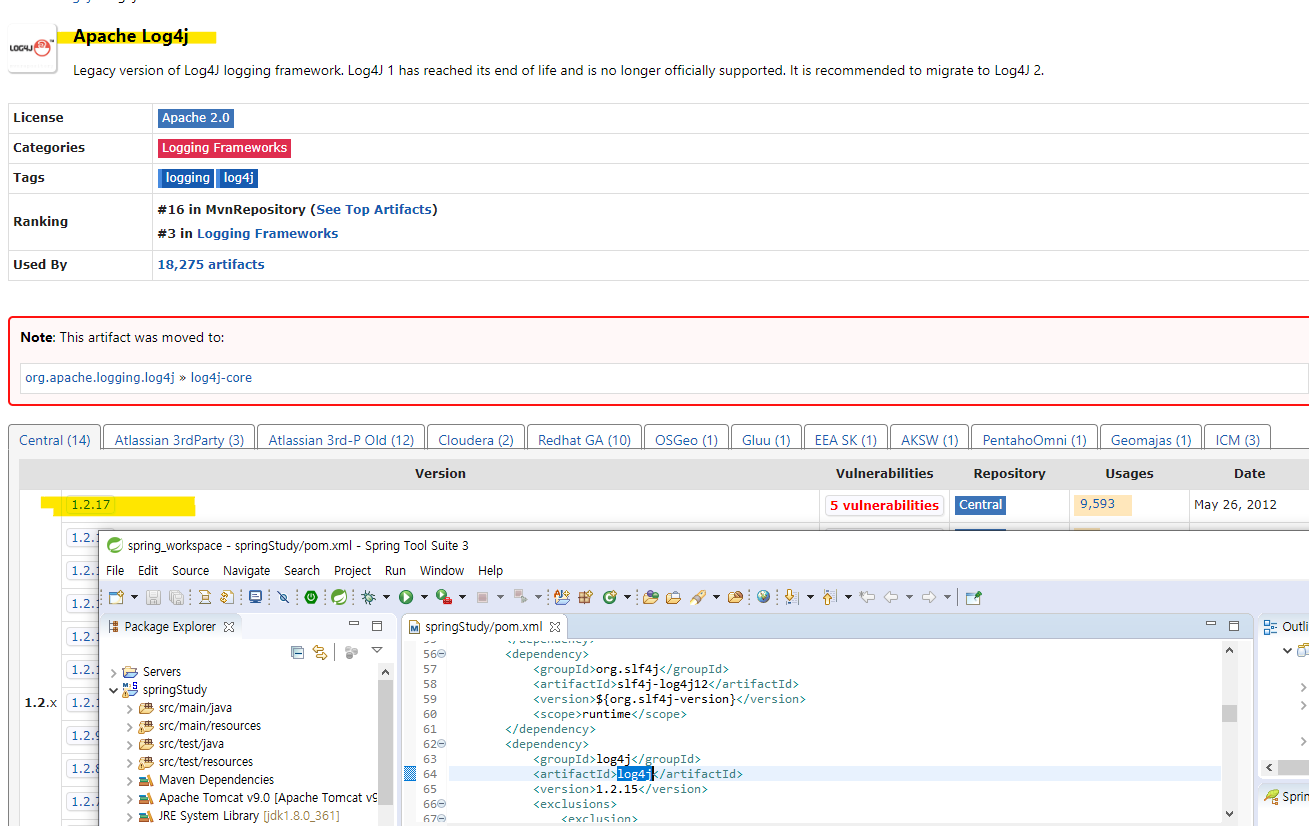This screenshot has width=1309, height=826.
Task: Click the Pin Editor toolbar icon
Action: click(973, 597)
